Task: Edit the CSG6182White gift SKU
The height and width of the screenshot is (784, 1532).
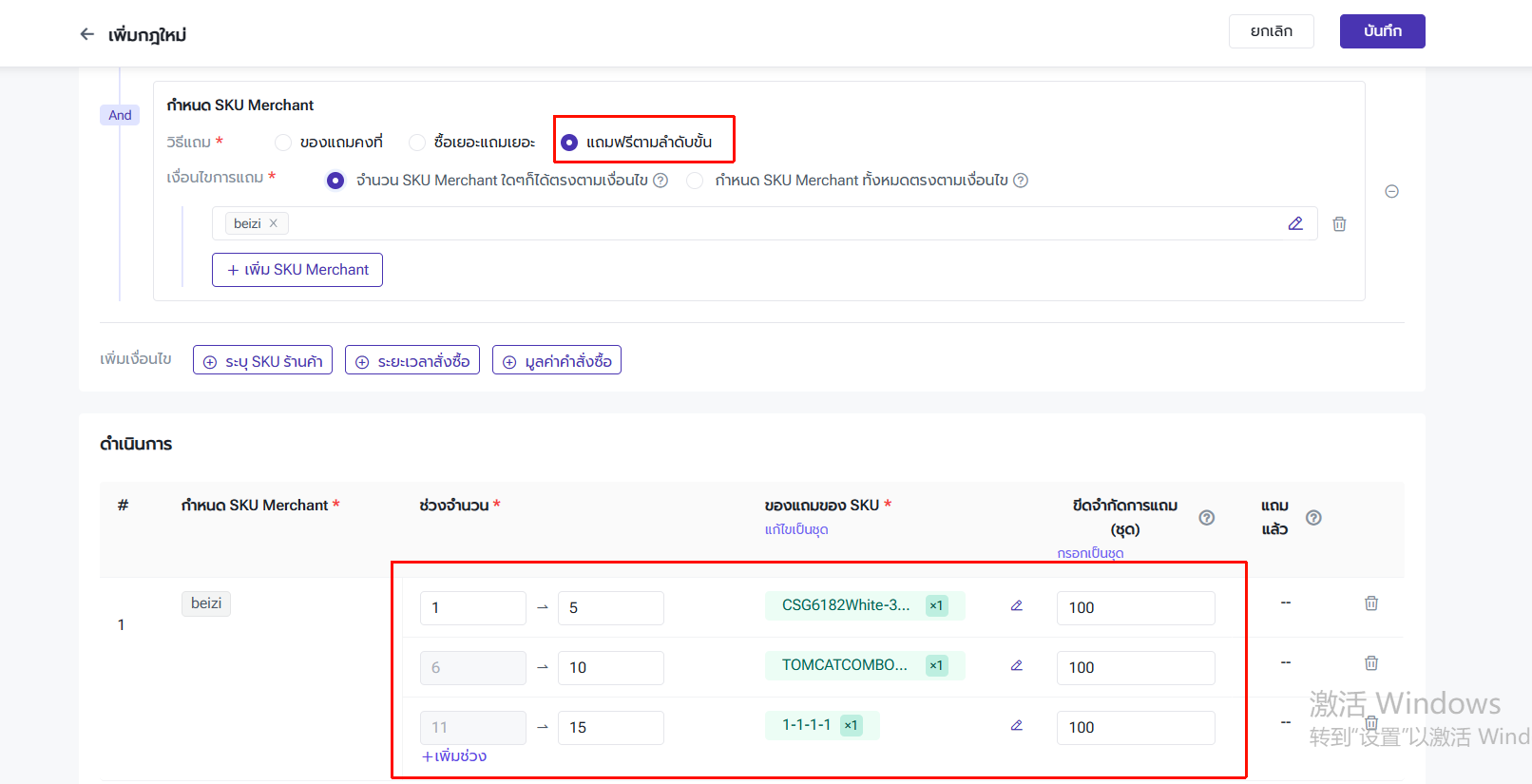Action: click(x=1016, y=606)
